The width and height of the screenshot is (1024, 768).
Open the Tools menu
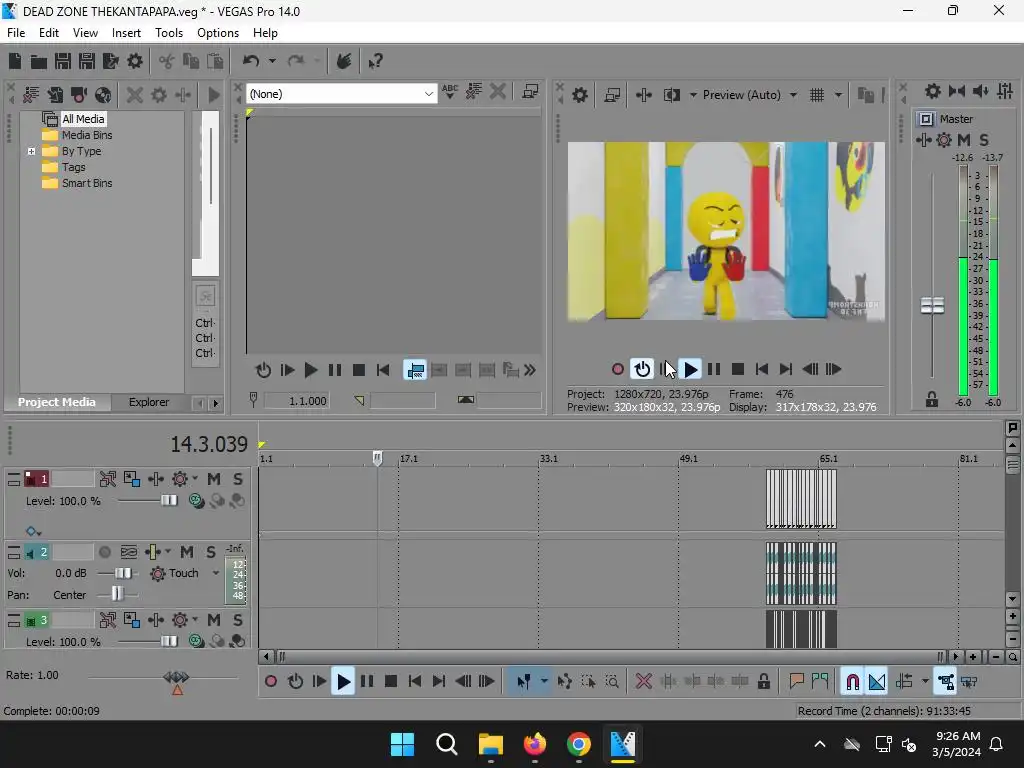click(x=168, y=33)
